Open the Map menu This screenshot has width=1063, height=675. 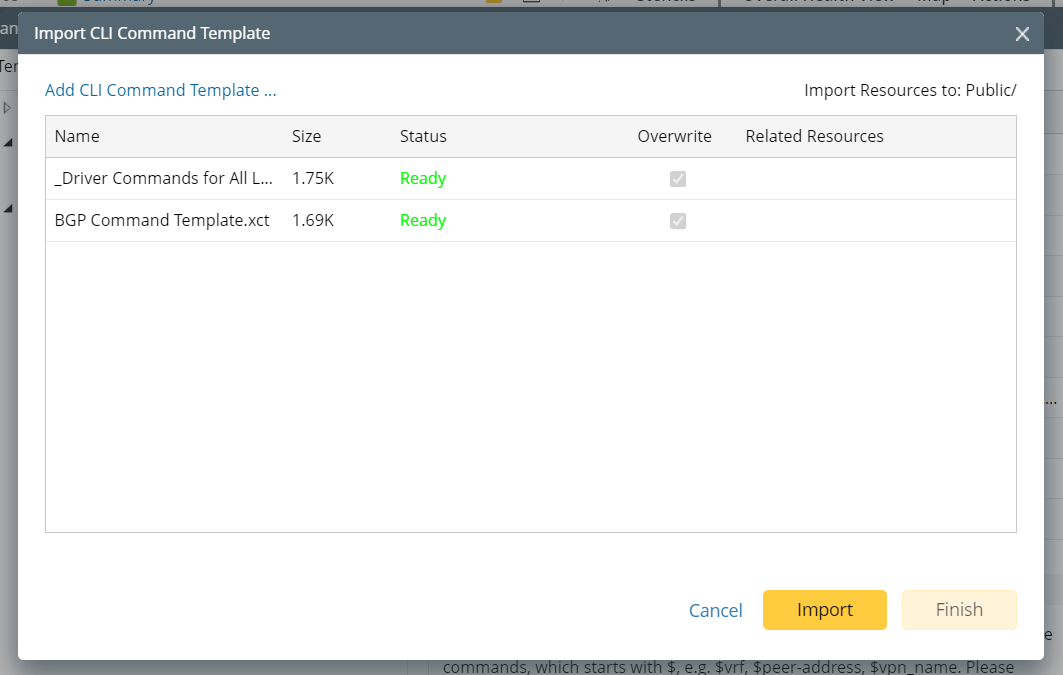[932, 2]
